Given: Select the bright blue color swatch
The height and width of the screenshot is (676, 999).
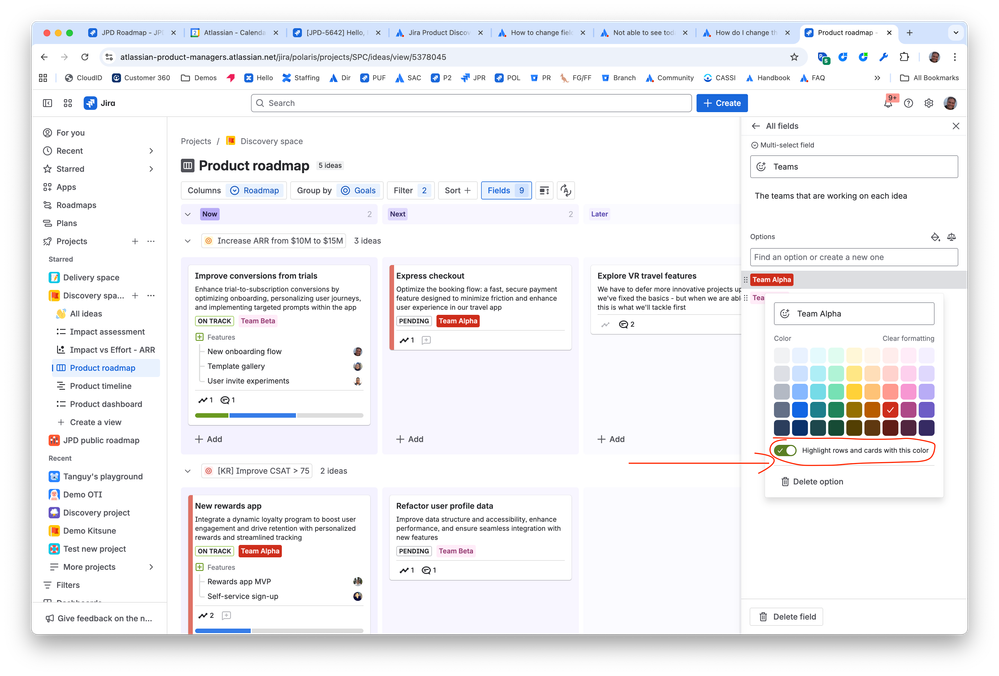Looking at the screenshot, I should 800,410.
